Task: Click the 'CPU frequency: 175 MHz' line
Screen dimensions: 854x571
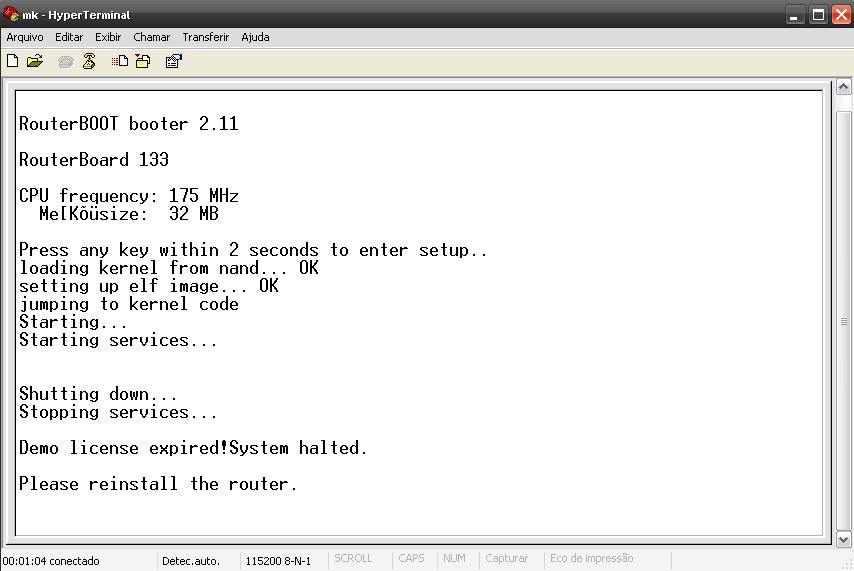Action: (129, 196)
